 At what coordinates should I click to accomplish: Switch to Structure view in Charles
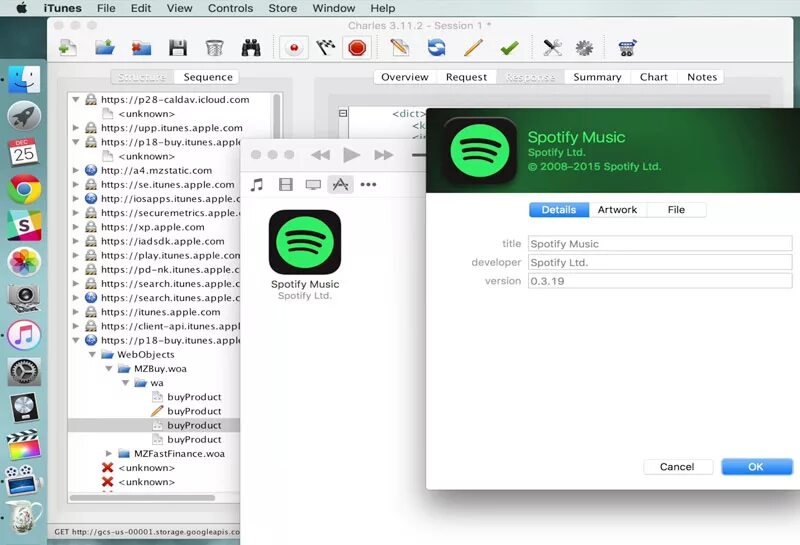[x=142, y=77]
